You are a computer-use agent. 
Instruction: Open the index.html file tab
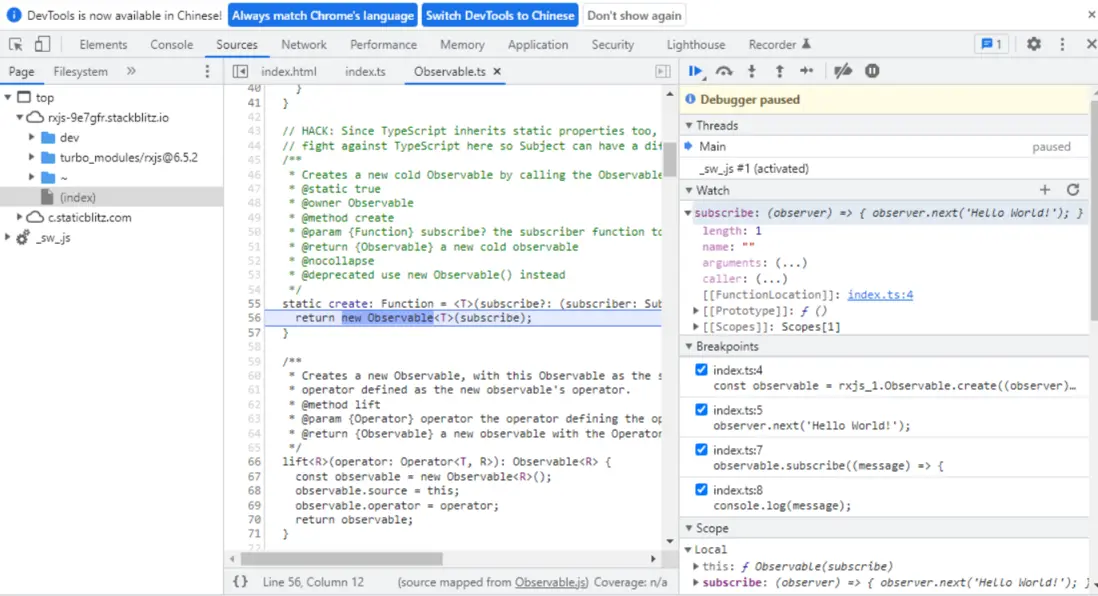(289, 72)
